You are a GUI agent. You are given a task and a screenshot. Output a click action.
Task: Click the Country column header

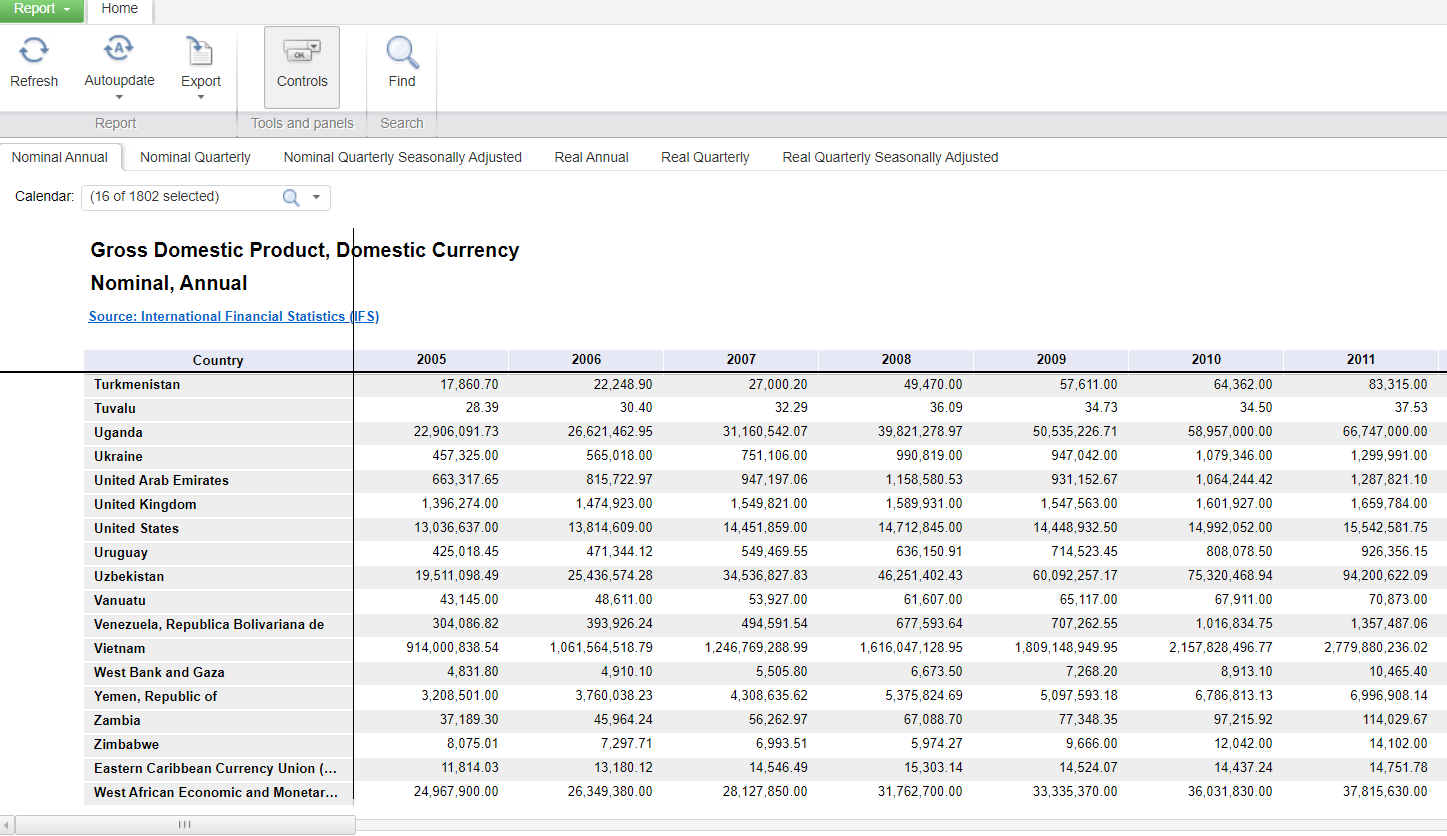(x=218, y=360)
